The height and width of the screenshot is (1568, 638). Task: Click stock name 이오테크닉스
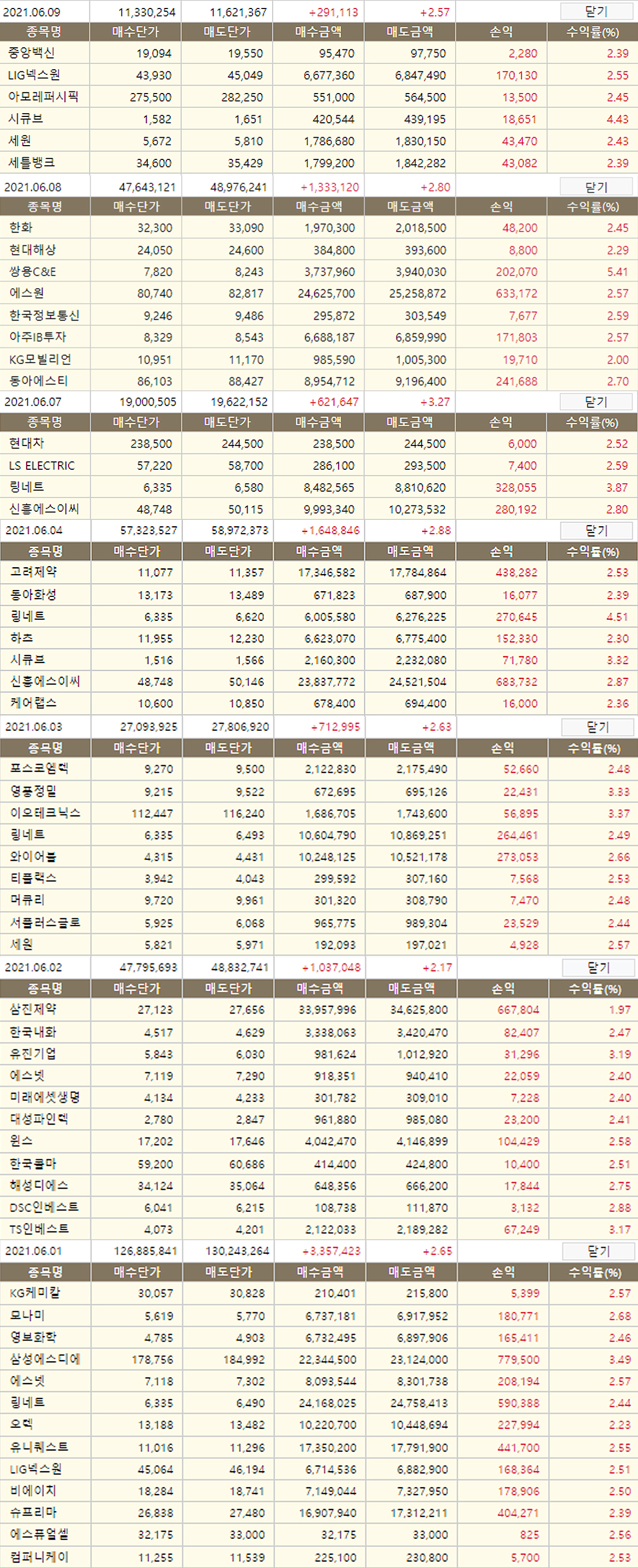point(45,813)
